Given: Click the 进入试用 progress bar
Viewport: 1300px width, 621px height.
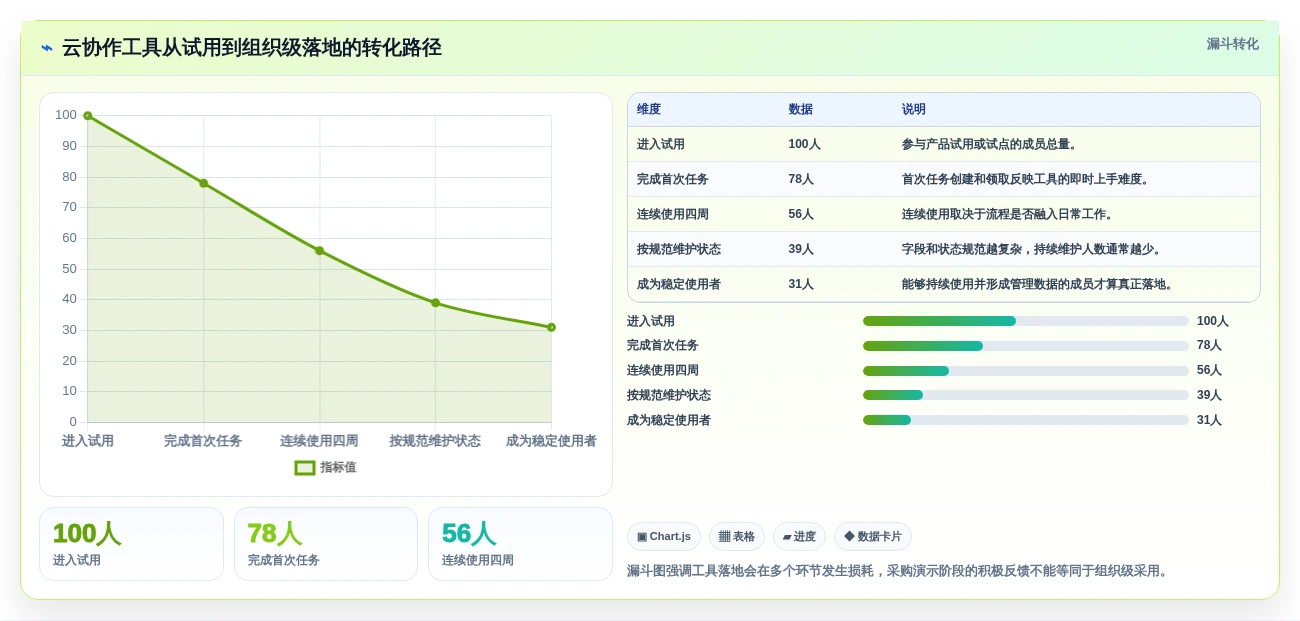Looking at the screenshot, I should [1026, 321].
